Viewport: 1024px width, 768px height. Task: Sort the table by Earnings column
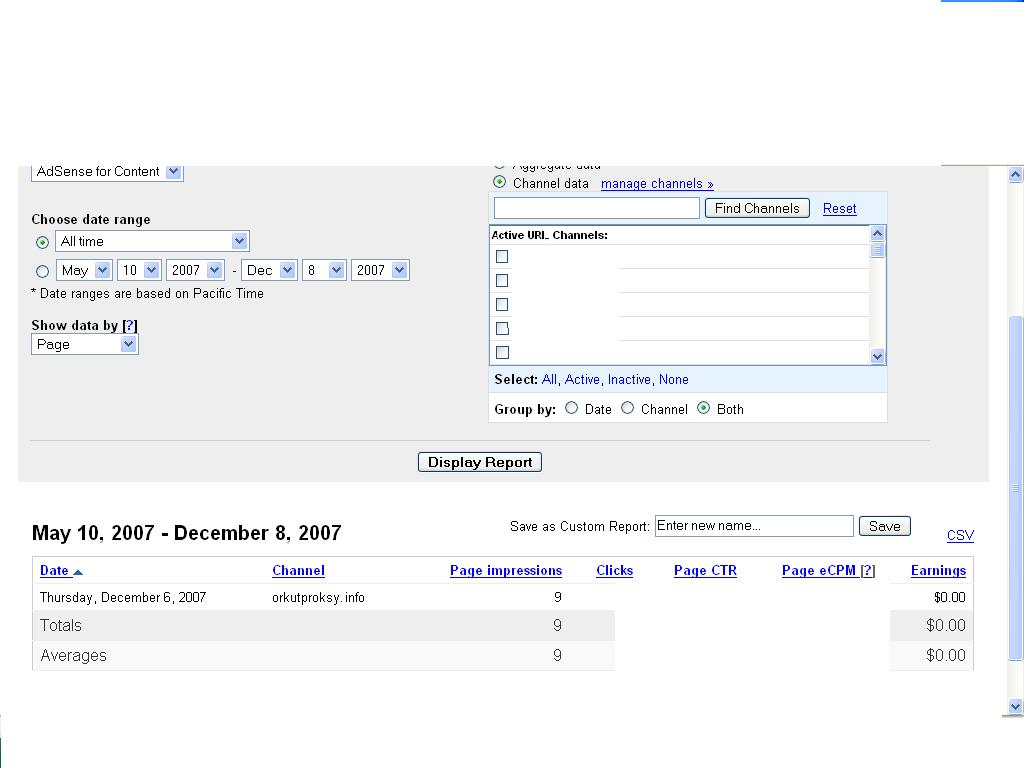pyautogui.click(x=938, y=570)
